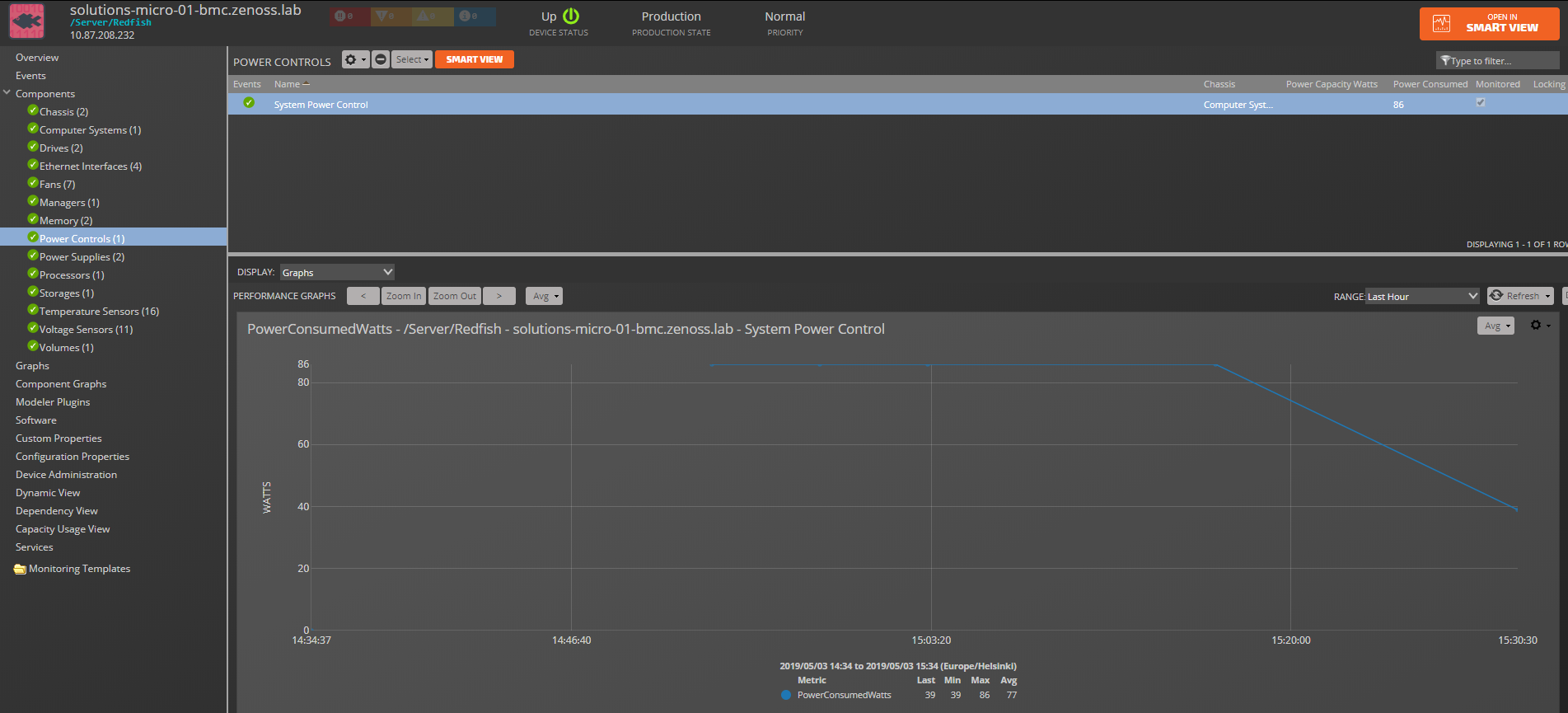Click the green device status power icon

tap(571, 16)
